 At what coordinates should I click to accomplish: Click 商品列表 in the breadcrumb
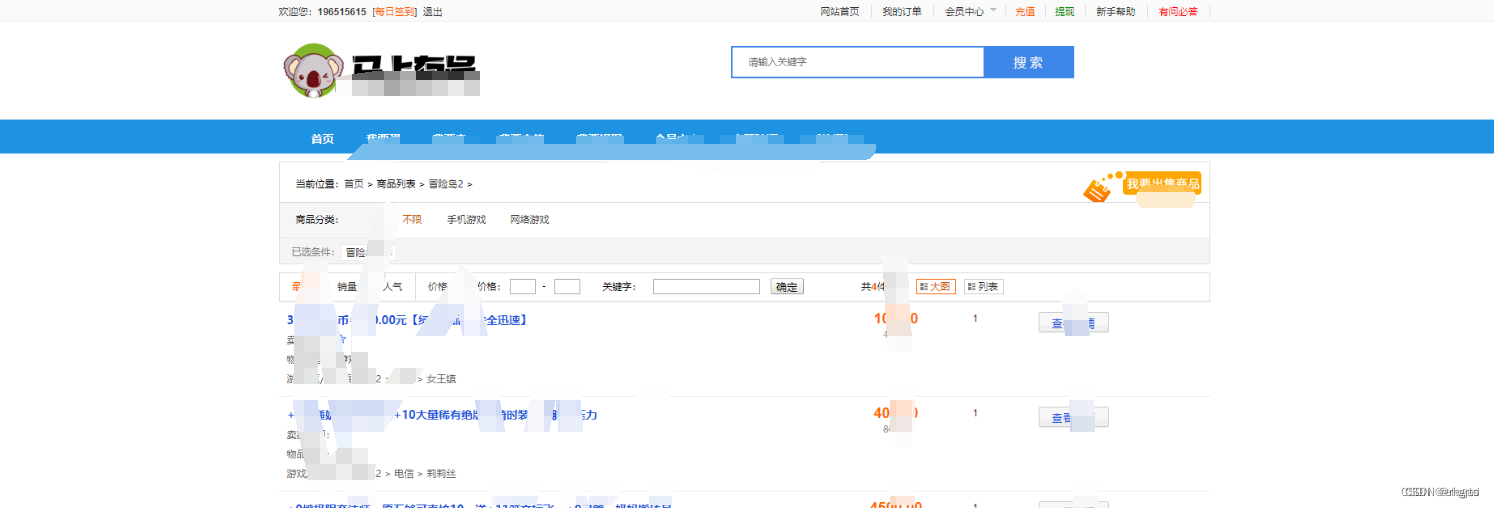coord(396,184)
